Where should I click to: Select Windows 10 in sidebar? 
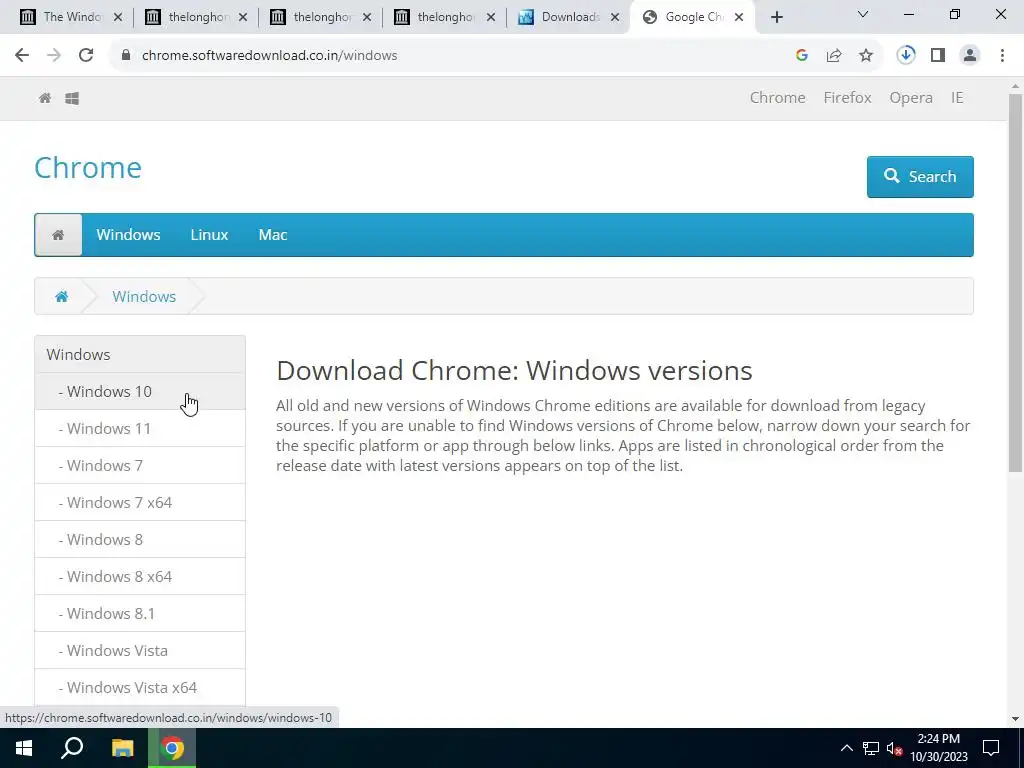[x=140, y=391]
